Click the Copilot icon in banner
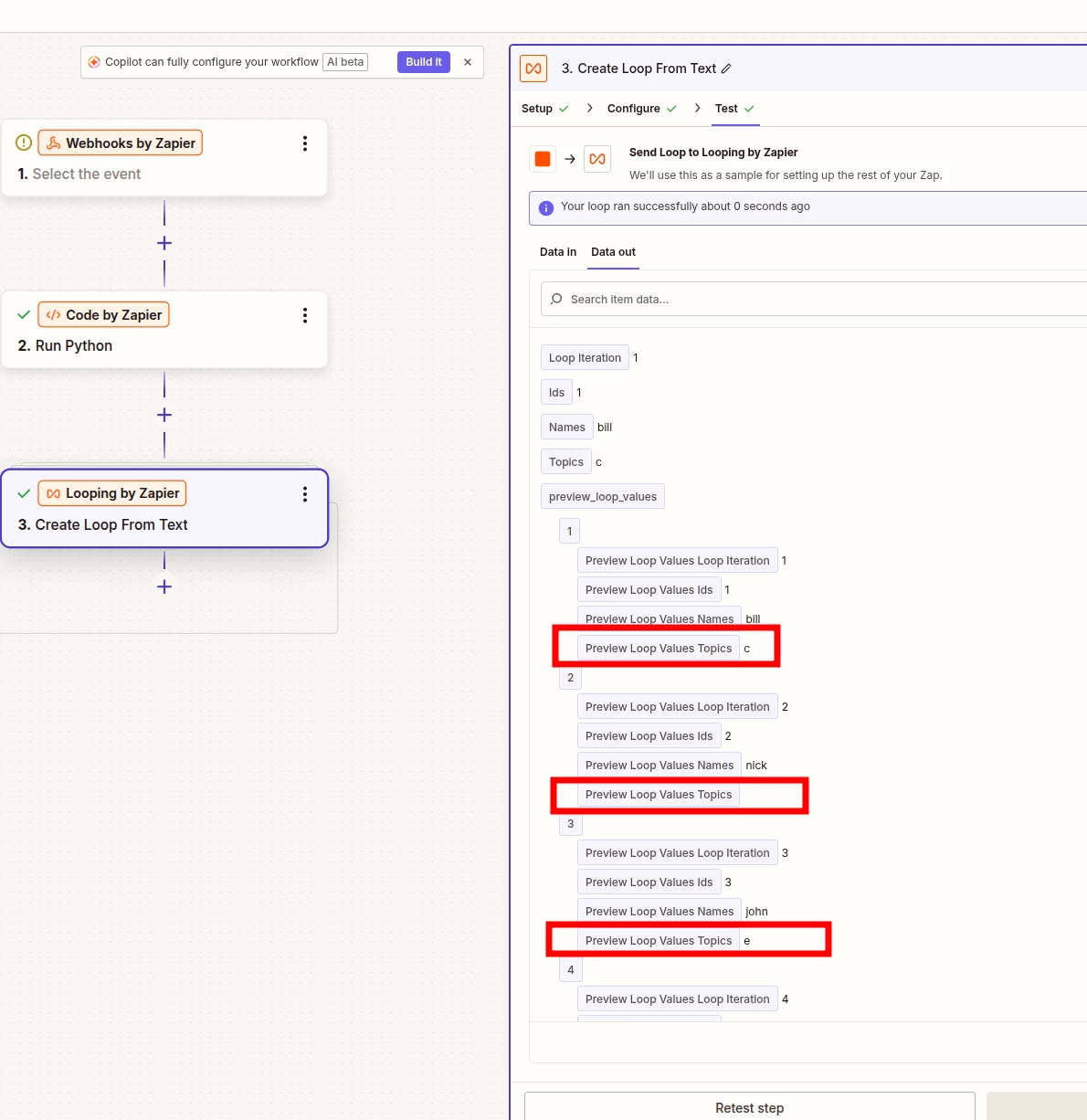The height and width of the screenshot is (1120, 1087). [x=94, y=62]
